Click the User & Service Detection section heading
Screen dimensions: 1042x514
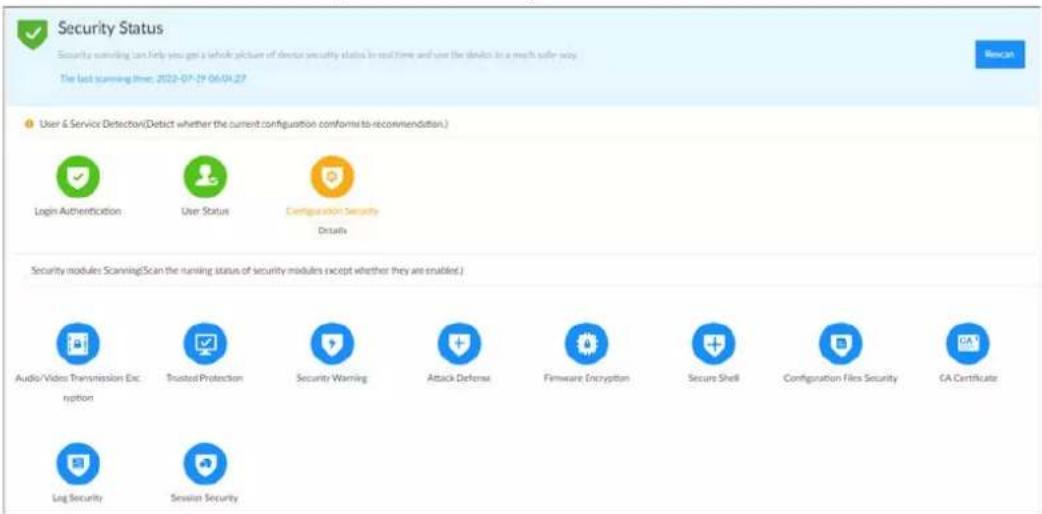[x=243, y=126]
